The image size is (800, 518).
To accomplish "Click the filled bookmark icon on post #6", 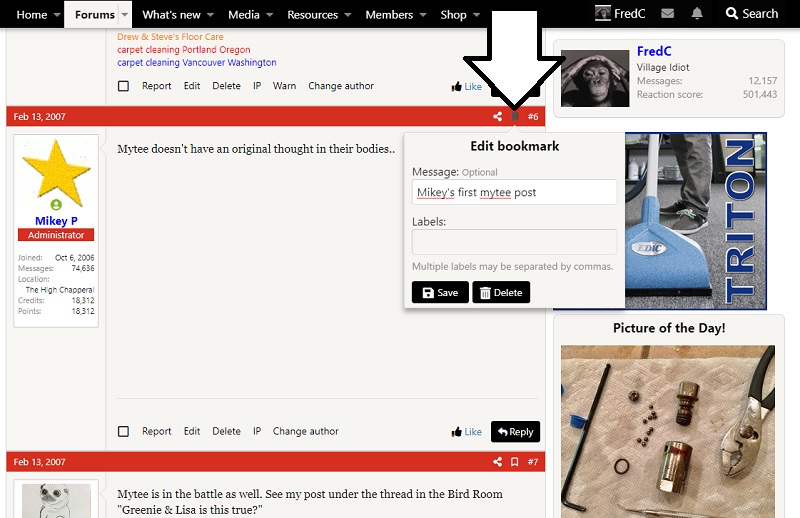I will tap(515, 117).
